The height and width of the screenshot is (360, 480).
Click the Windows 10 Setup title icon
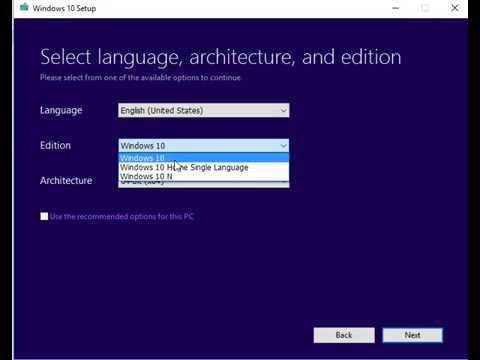(x=24, y=7)
